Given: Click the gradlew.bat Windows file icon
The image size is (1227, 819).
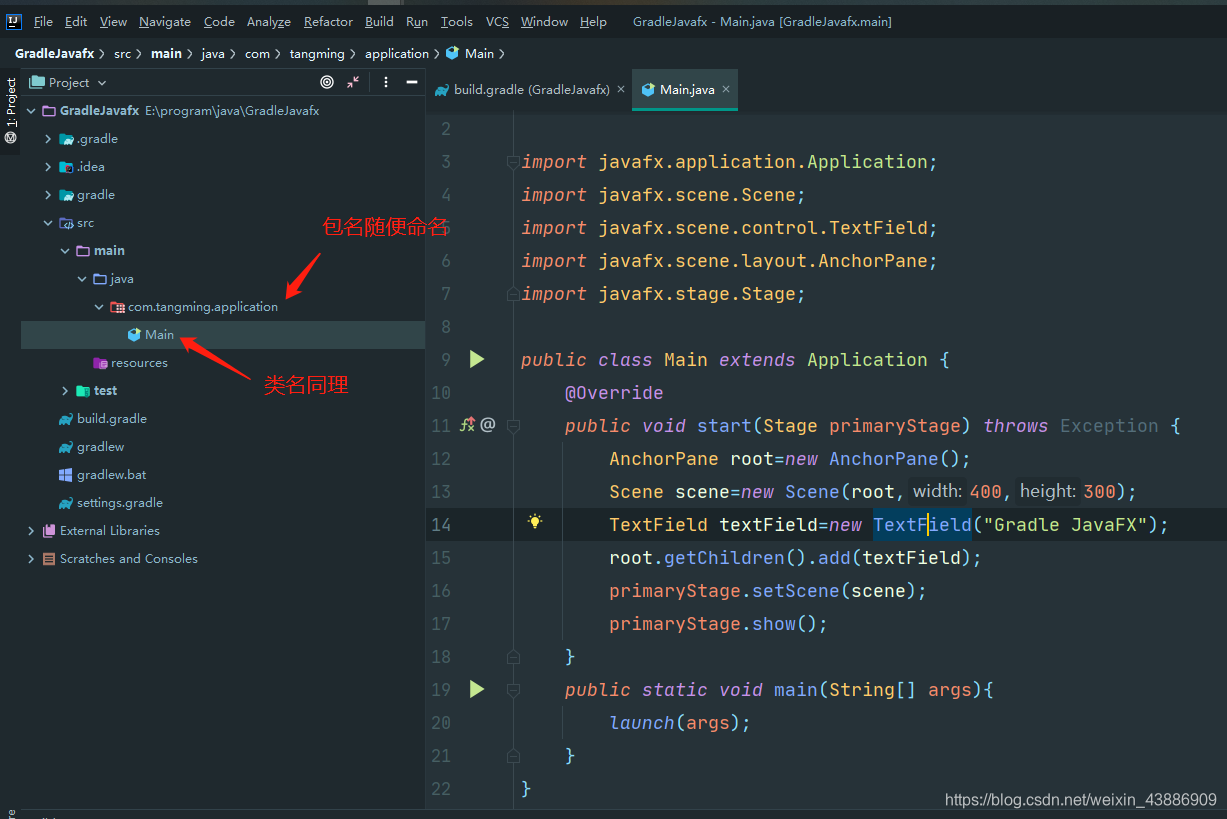Looking at the screenshot, I should tap(66, 475).
